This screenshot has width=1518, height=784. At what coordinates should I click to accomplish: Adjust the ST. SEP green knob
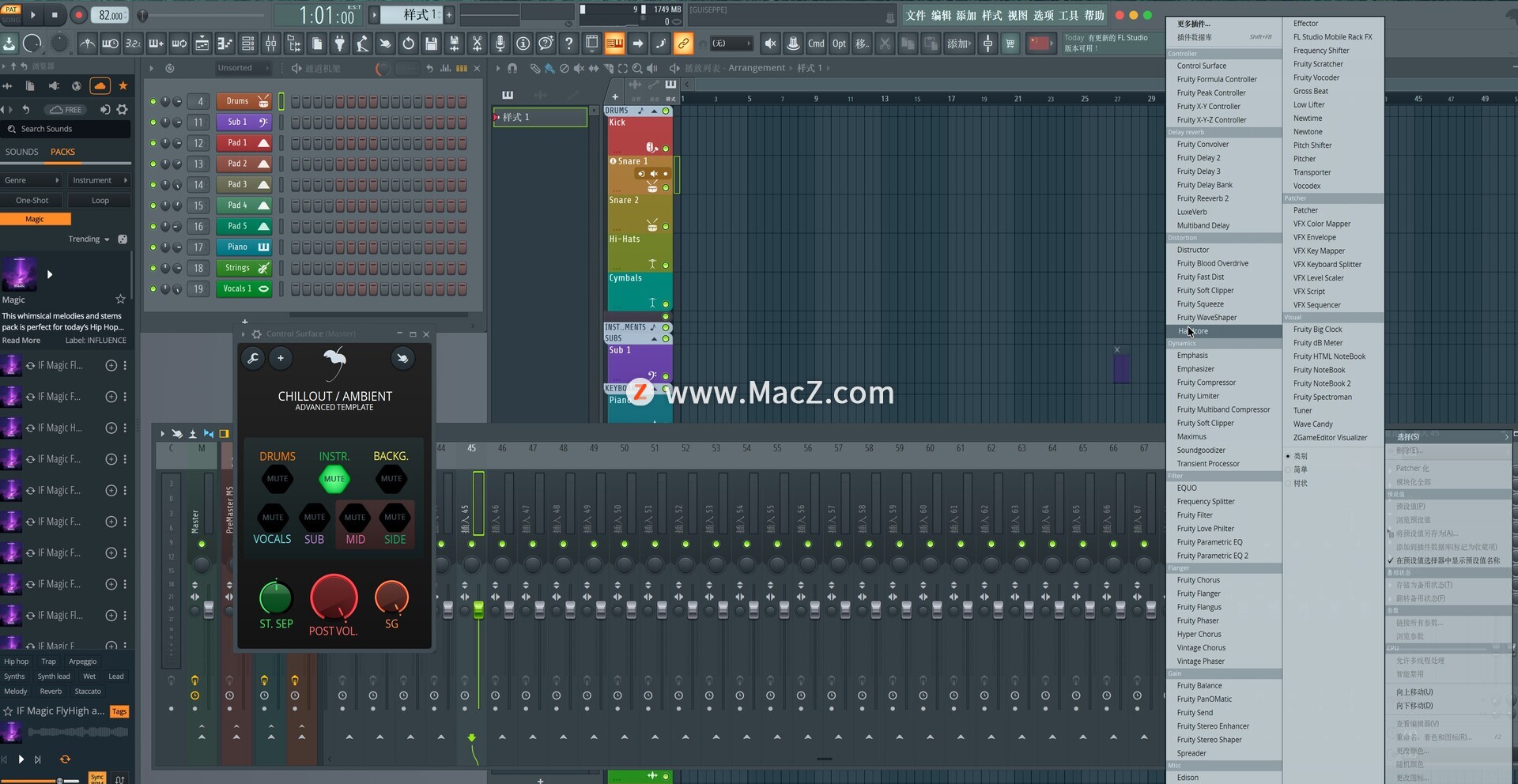click(x=275, y=598)
